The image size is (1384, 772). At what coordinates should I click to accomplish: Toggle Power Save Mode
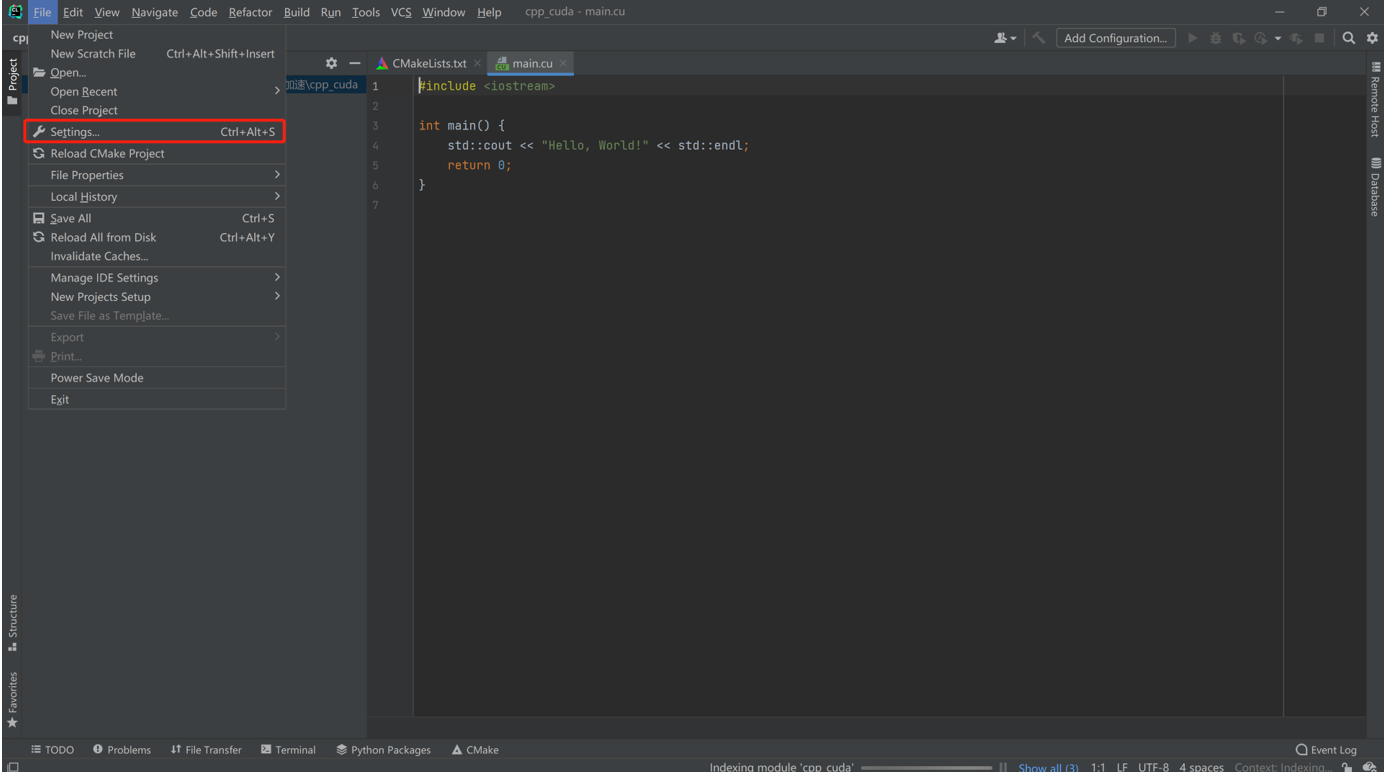156,378
